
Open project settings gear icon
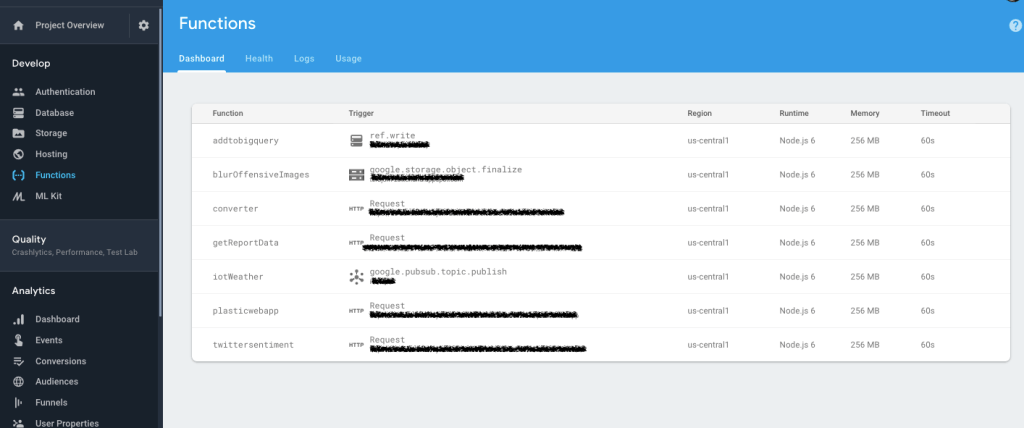144,25
